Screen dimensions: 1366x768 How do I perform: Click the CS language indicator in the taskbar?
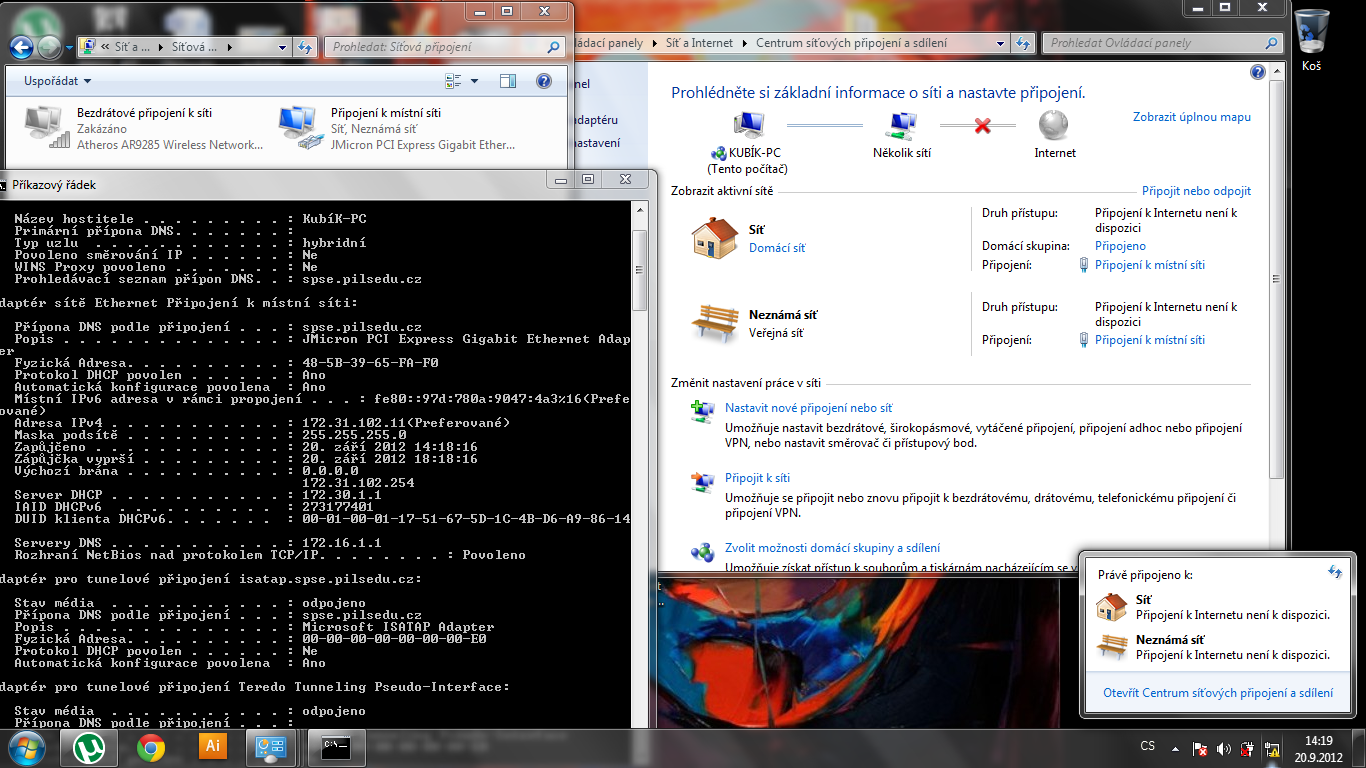(x=1148, y=747)
